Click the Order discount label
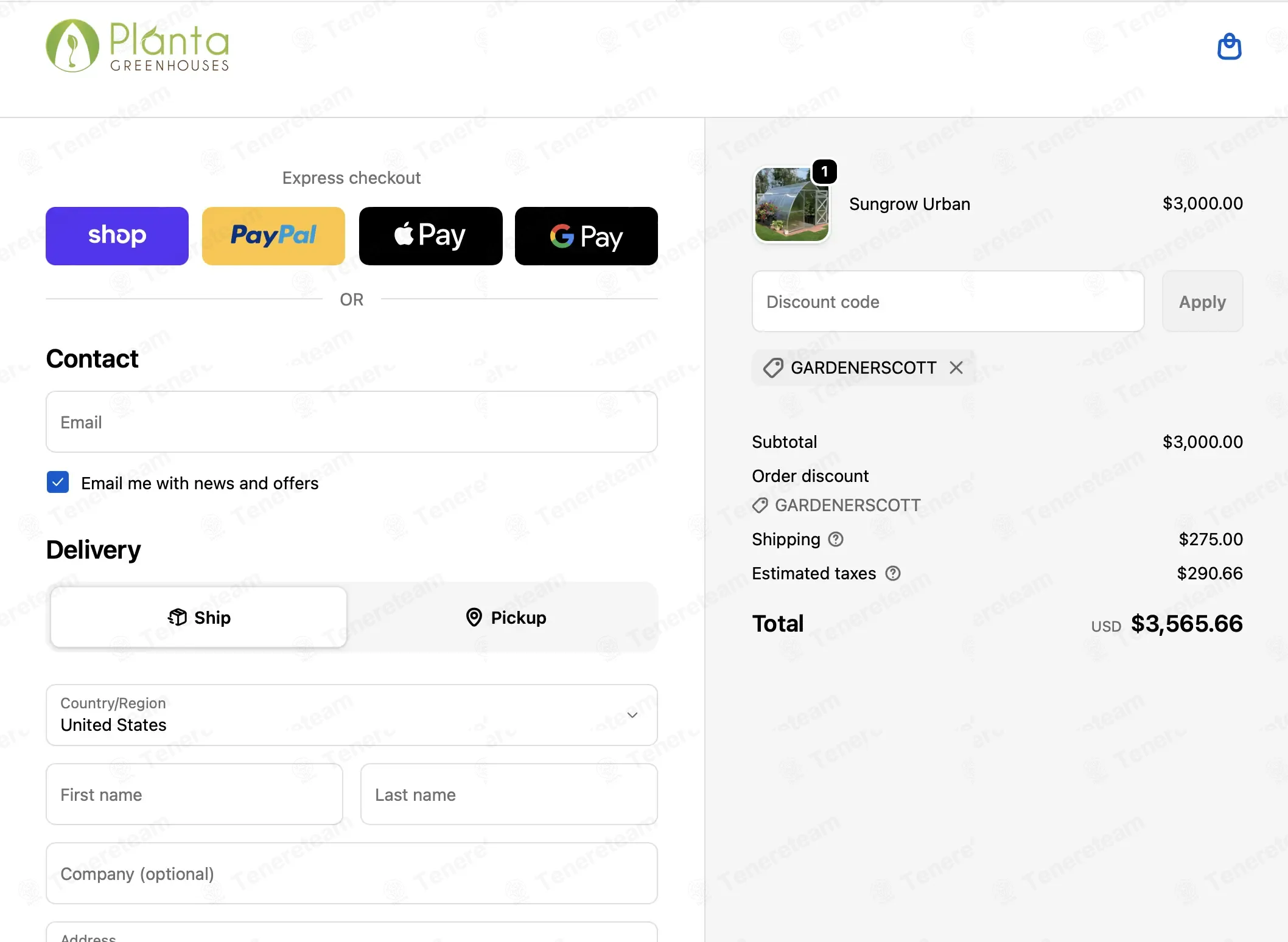Viewport: 1288px width, 942px height. (x=810, y=476)
